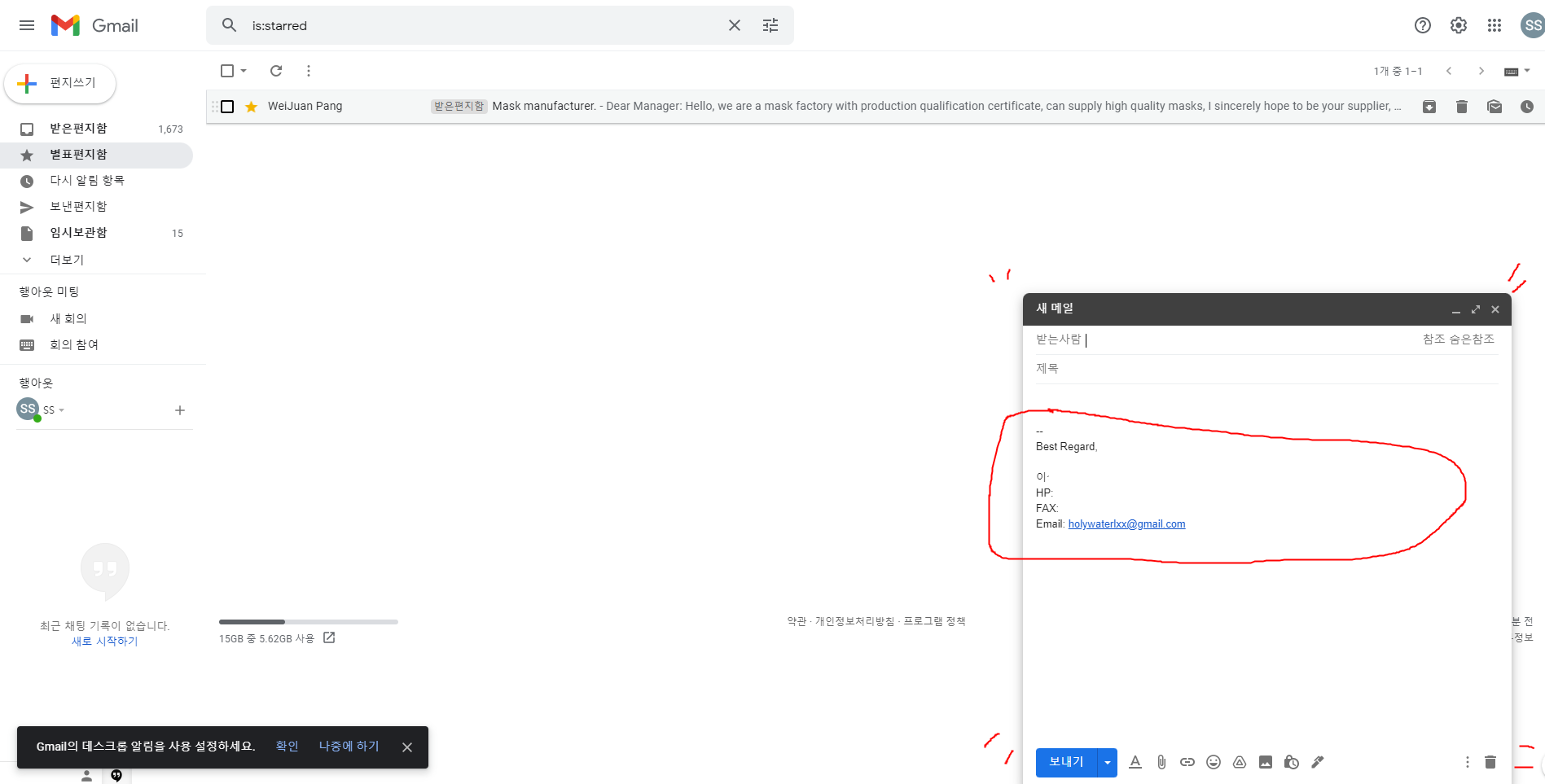Archive the WeiJuan Pang email

pos(1429,107)
